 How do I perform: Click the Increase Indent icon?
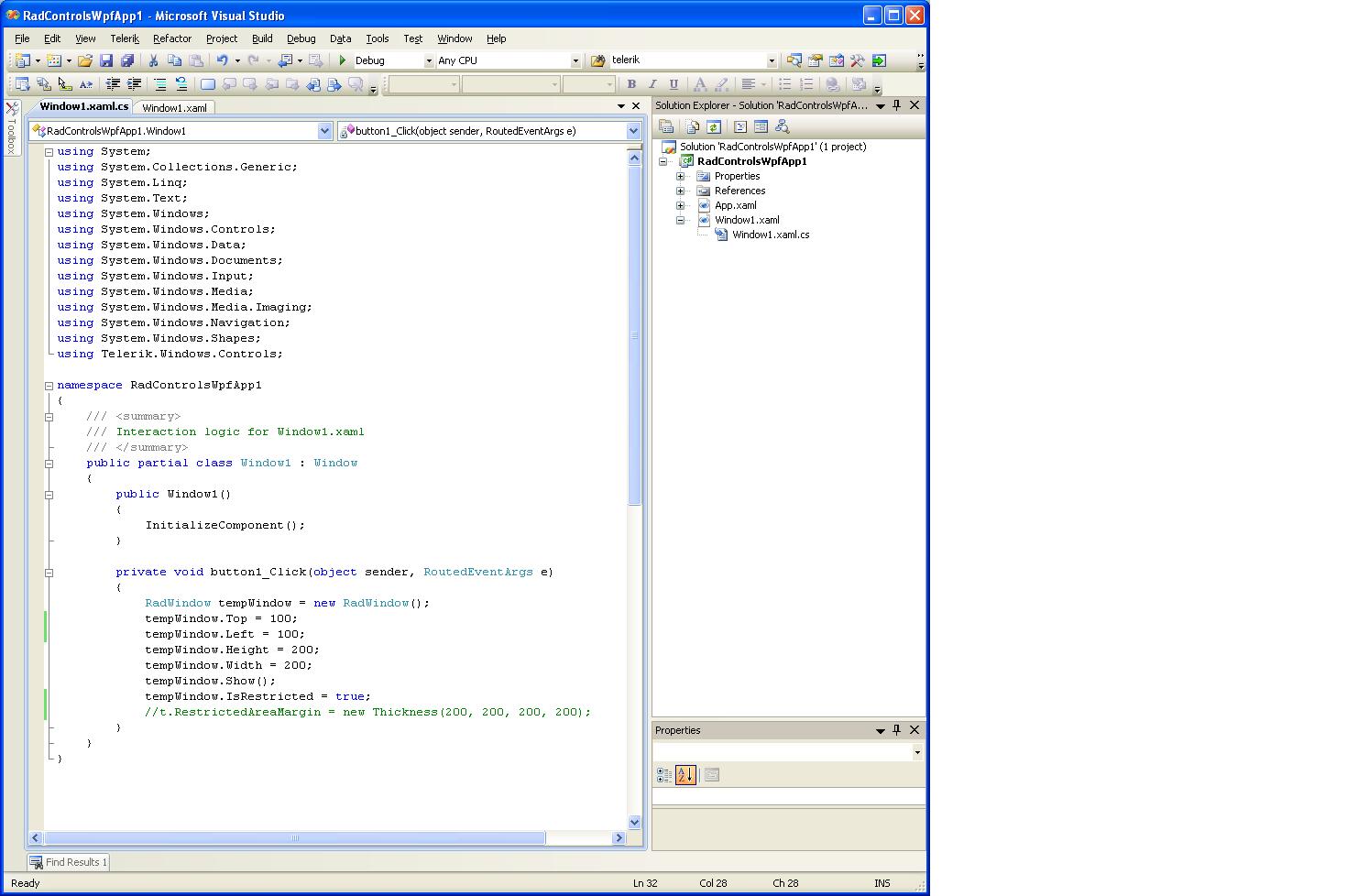pyautogui.click(x=134, y=84)
